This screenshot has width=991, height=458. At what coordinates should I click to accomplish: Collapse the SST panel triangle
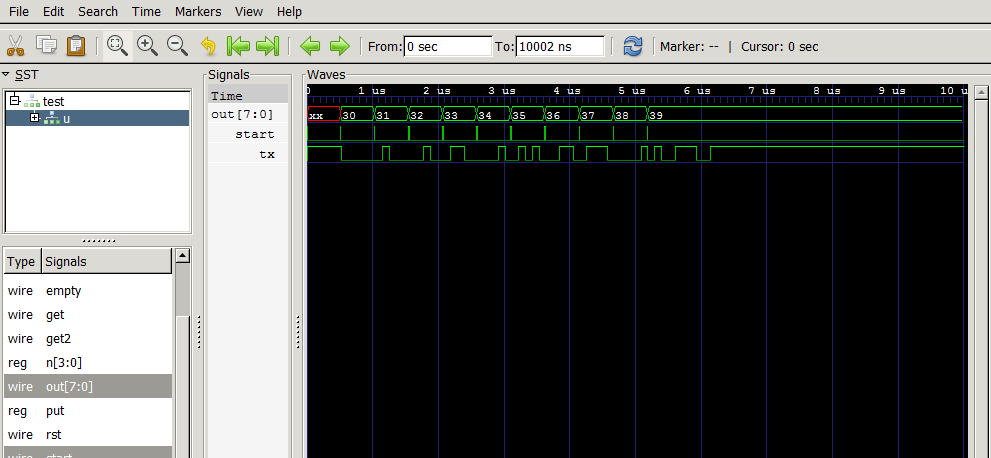pyautogui.click(x=6, y=75)
